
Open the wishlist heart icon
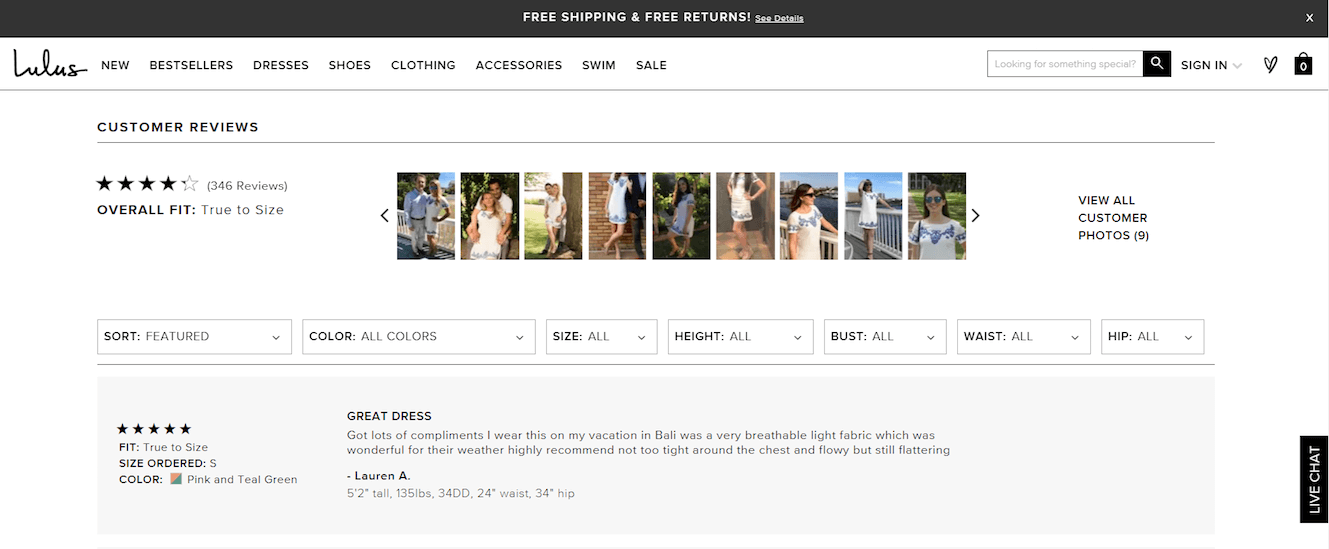[1270, 65]
